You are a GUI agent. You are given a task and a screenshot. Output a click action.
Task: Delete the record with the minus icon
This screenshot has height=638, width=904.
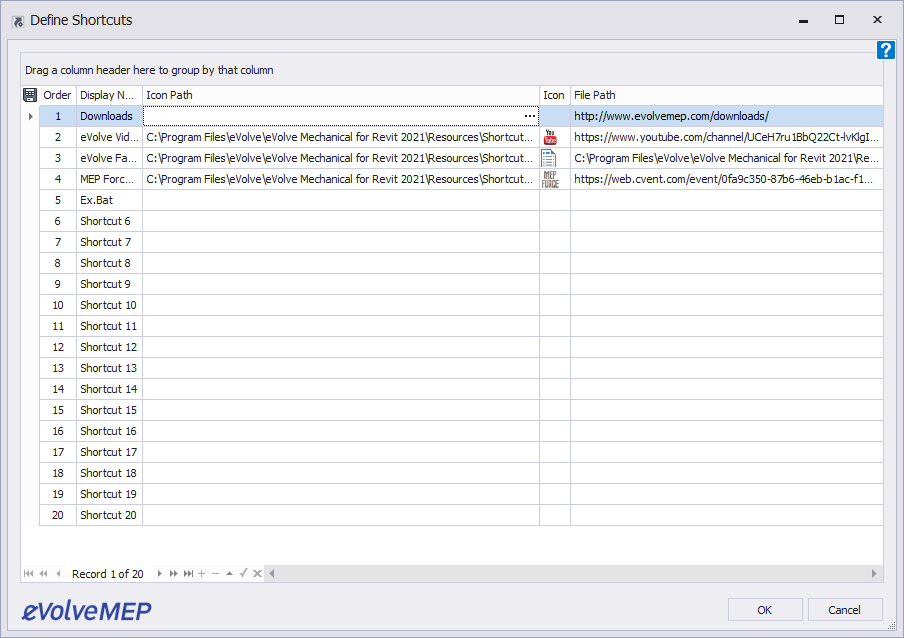click(x=215, y=573)
